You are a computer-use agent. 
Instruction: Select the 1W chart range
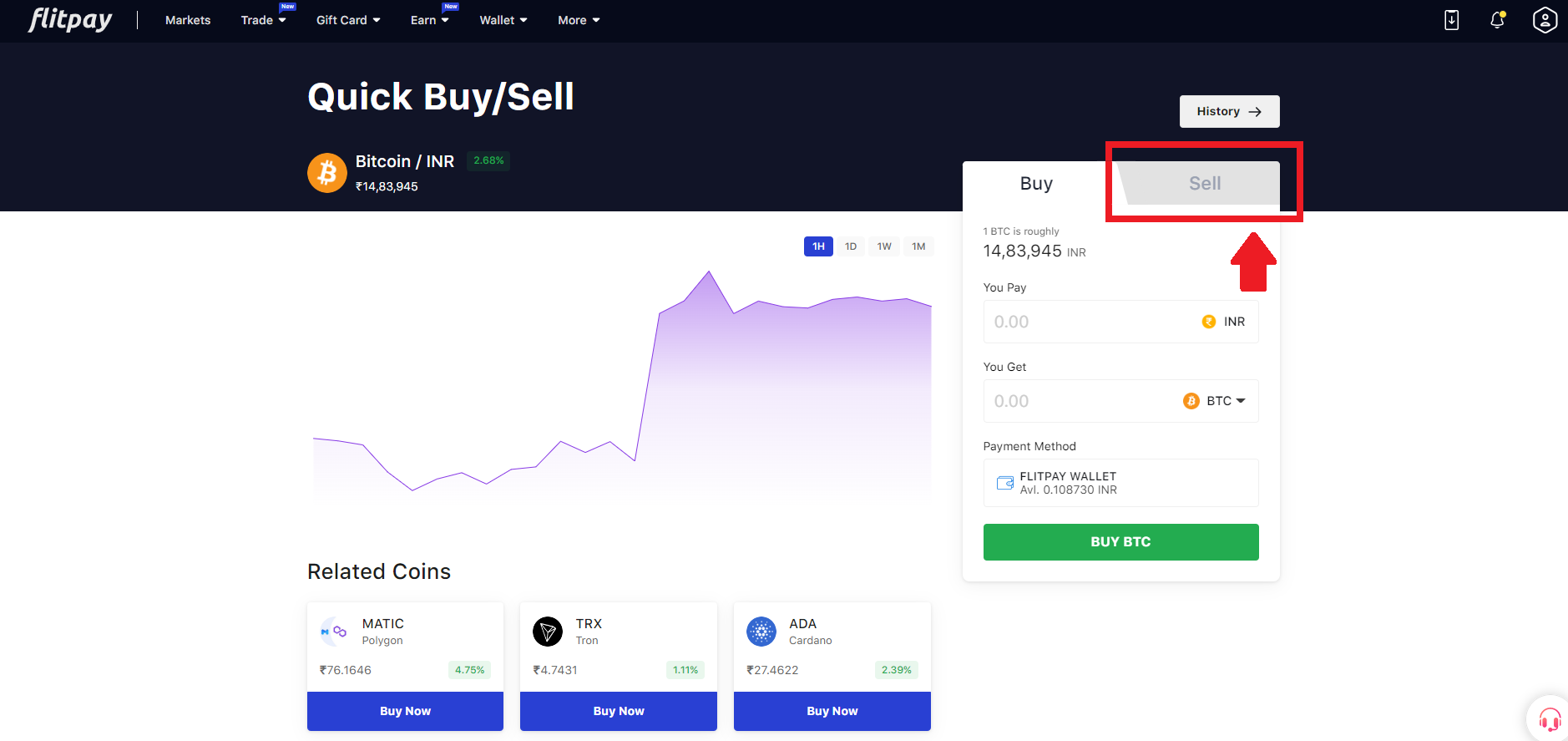884,246
